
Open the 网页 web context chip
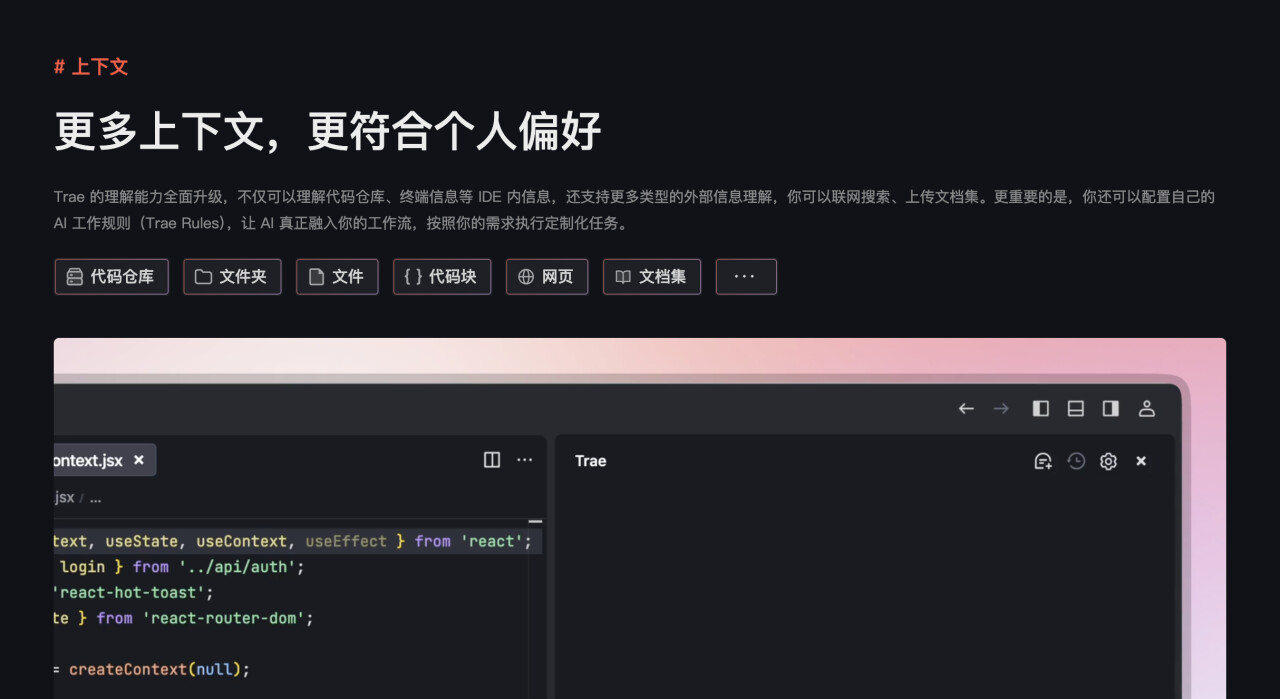(547, 276)
